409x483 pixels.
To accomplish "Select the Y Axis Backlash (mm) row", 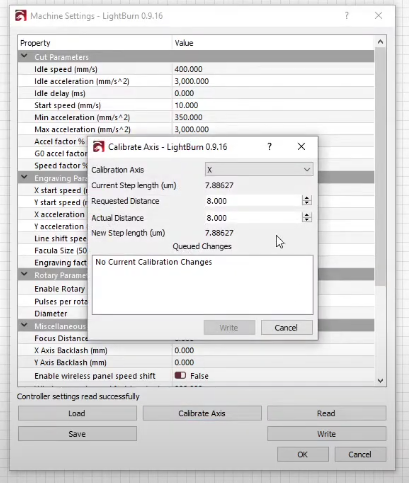I will click(x=196, y=362).
